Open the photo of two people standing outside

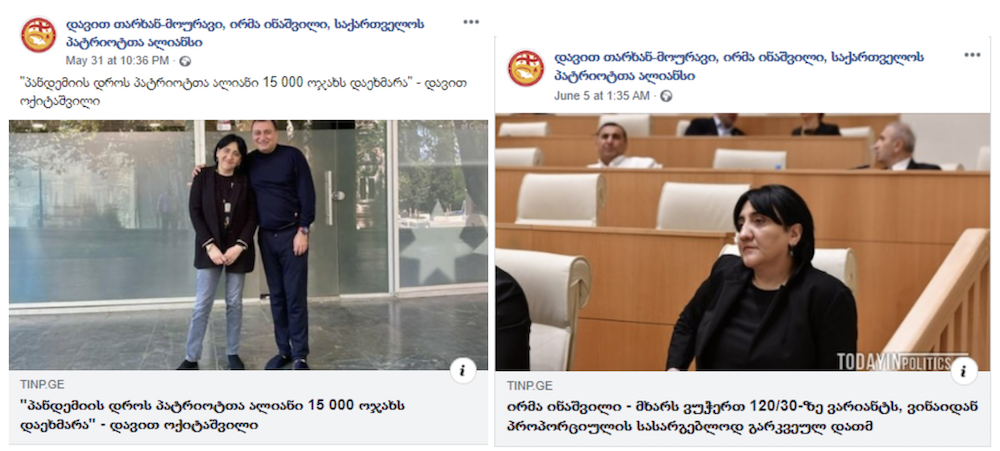click(x=248, y=245)
